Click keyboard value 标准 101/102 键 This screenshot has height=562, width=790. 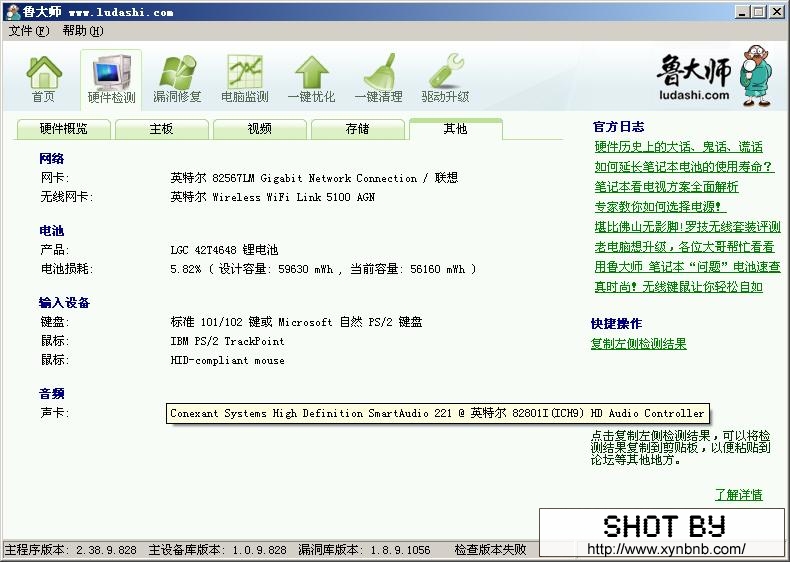(x=296, y=322)
